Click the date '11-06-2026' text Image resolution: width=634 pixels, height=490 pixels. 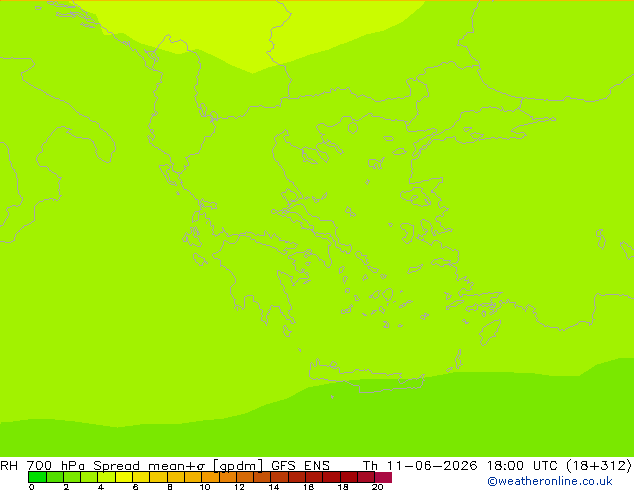click(432, 465)
